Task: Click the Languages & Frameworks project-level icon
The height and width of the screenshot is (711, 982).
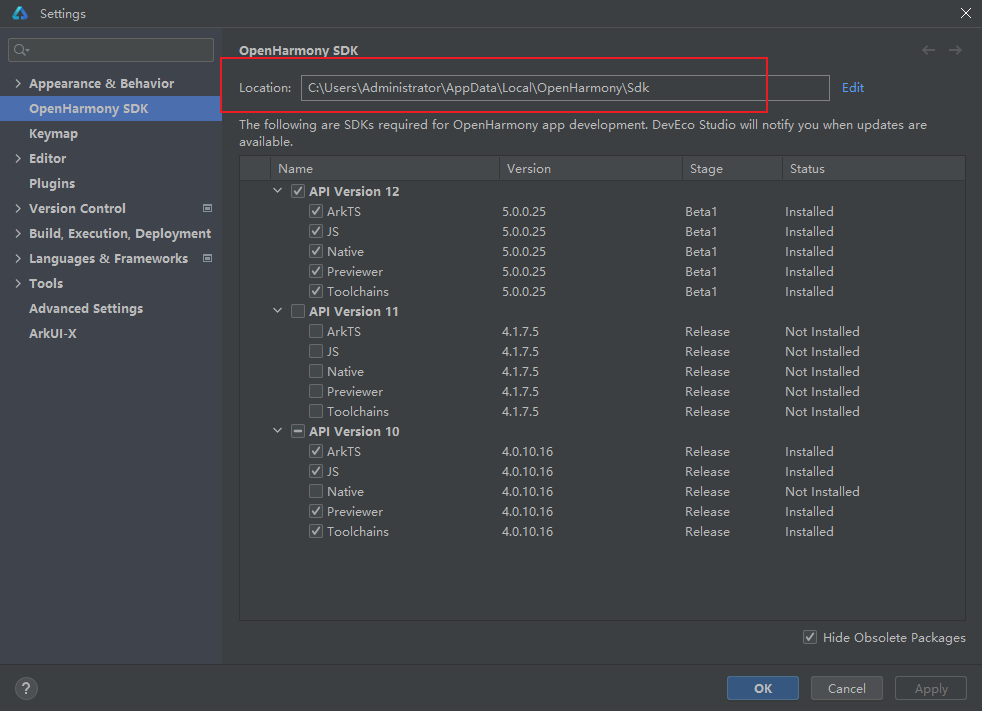Action: (207, 258)
